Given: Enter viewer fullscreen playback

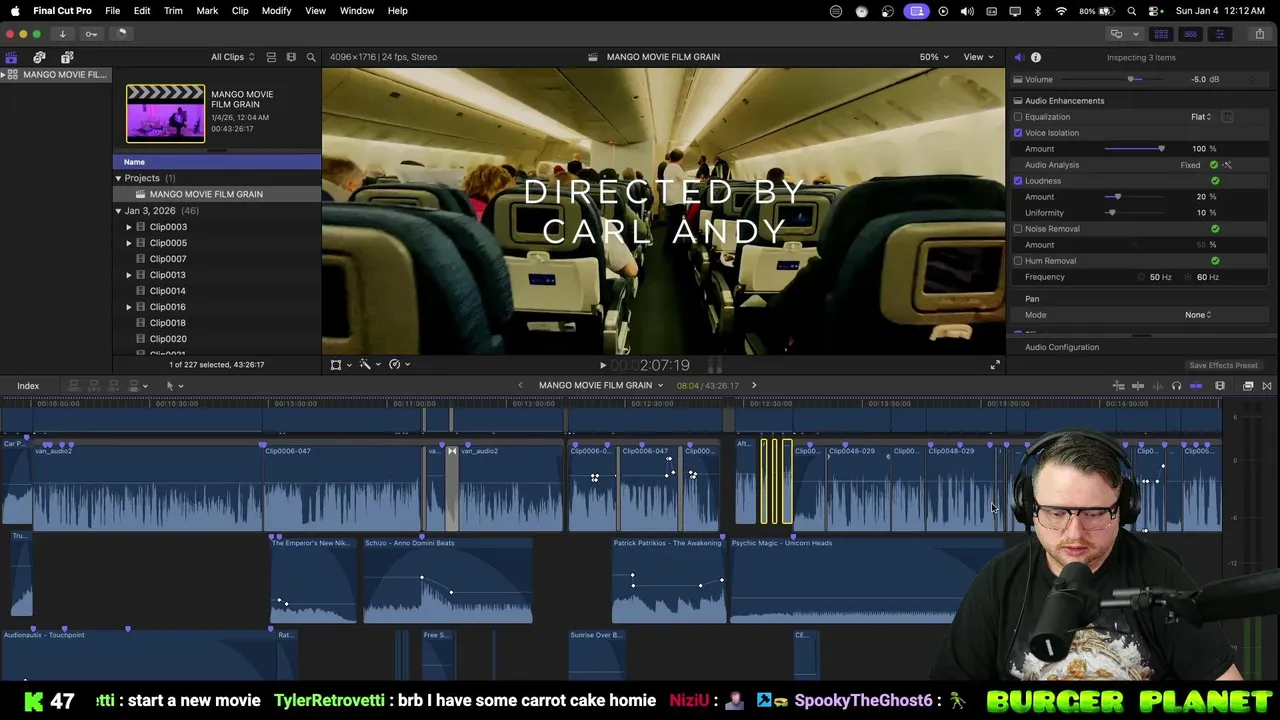Looking at the screenshot, I should [995, 365].
